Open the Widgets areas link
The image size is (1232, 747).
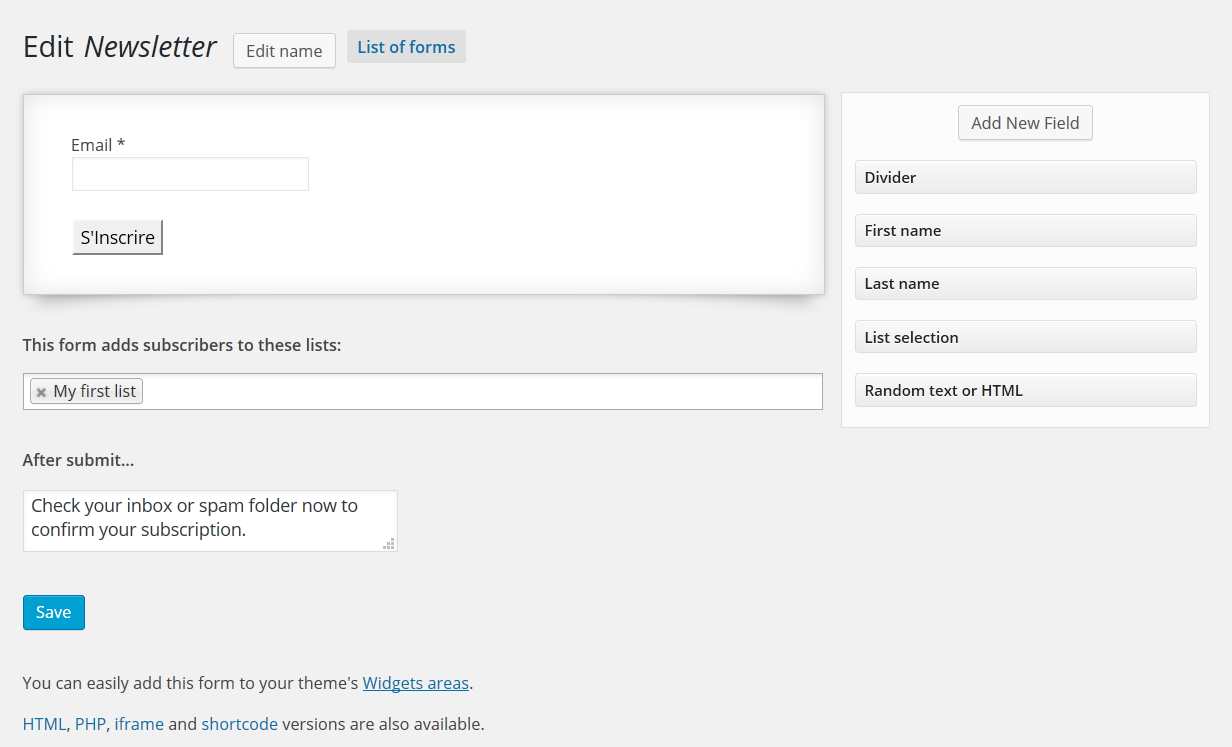pos(415,684)
